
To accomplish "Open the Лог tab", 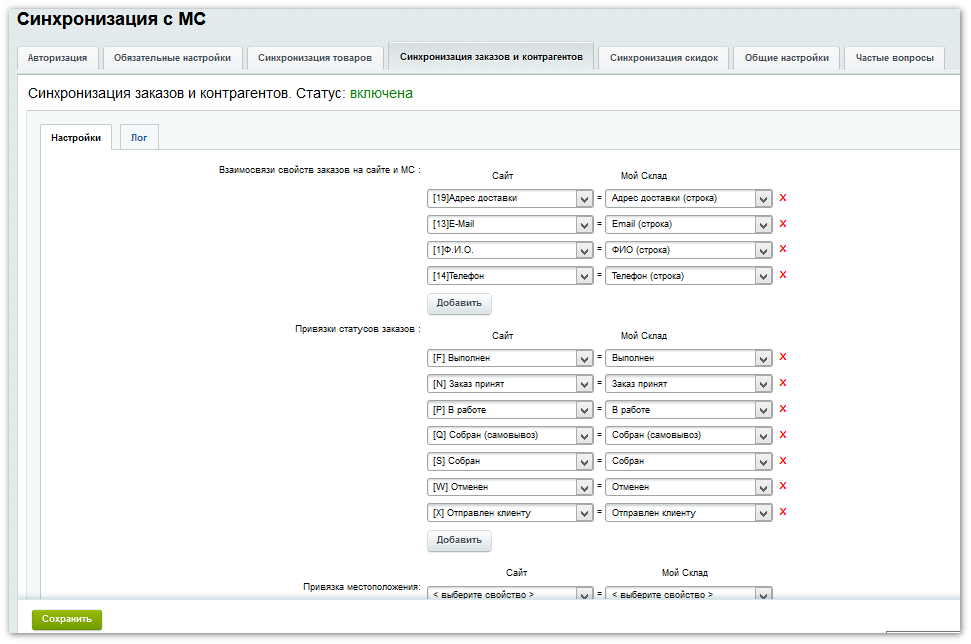I will (139, 138).
